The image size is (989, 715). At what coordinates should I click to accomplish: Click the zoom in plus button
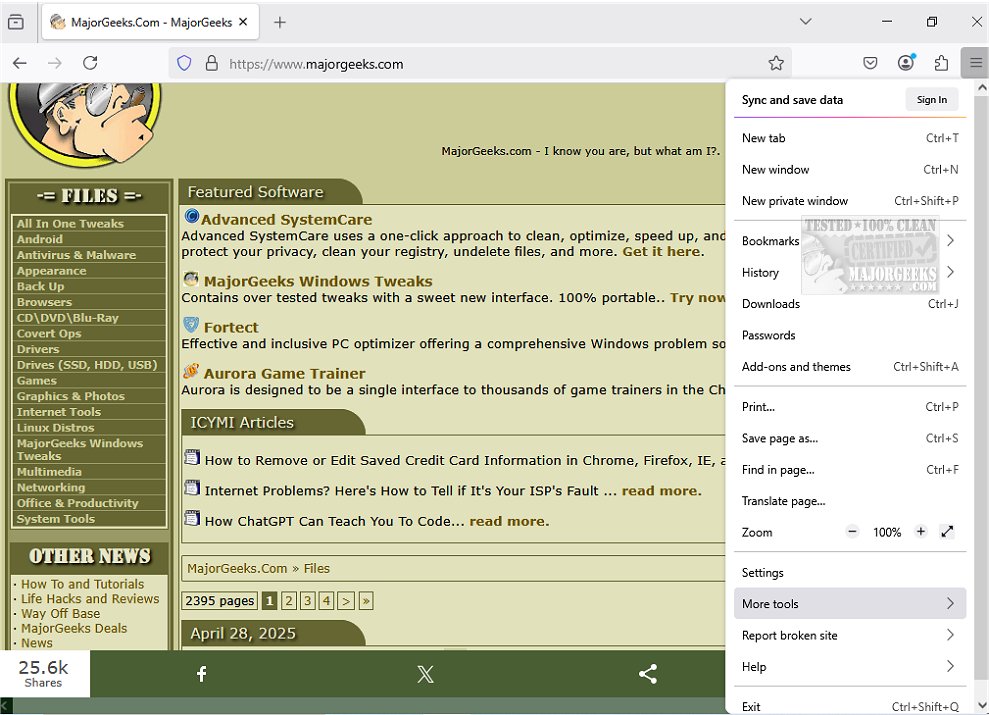921,532
